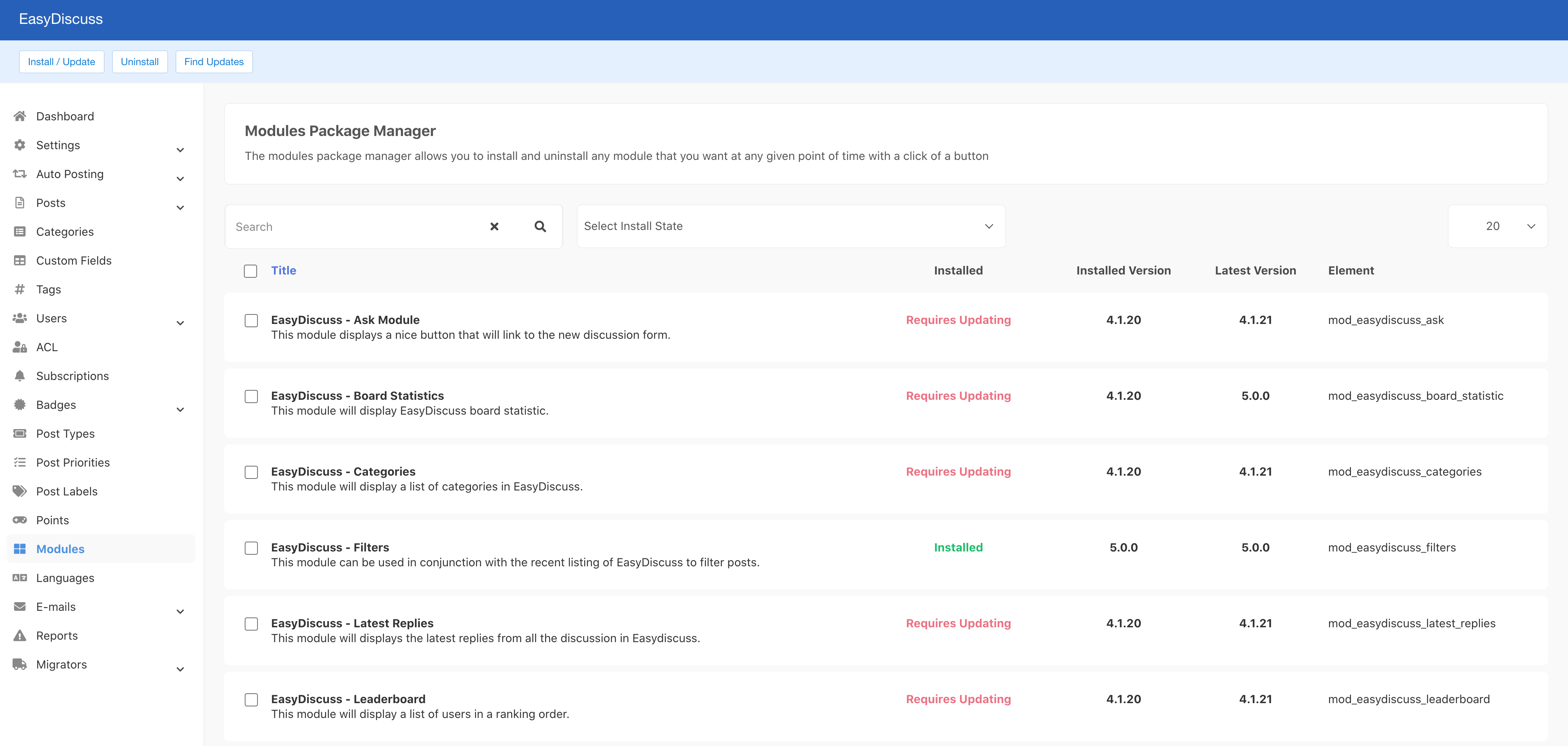Expand the Users submenu chevron
The image size is (1568, 746).
180,323
